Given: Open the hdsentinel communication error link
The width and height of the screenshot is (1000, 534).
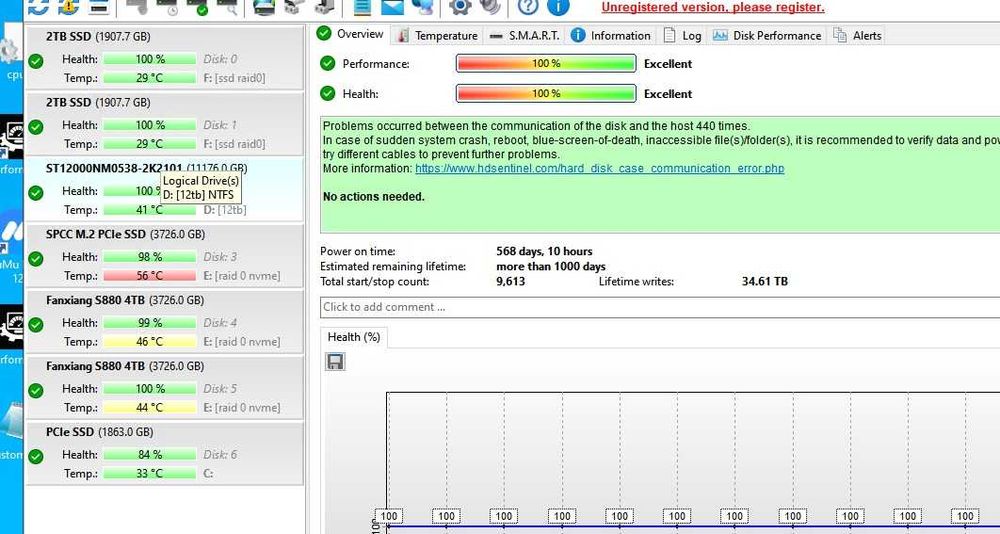Looking at the screenshot, I should [x=599, y=168].
